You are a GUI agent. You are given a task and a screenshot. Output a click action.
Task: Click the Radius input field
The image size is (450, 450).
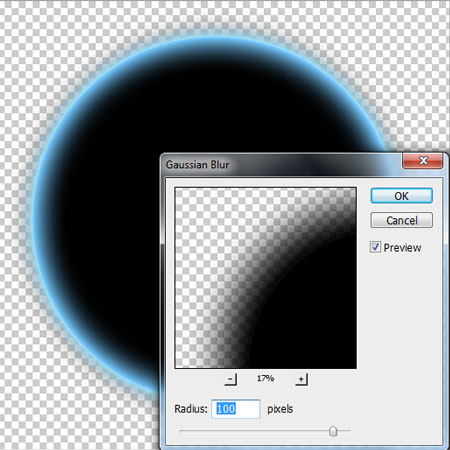click(x=236, y=409)
